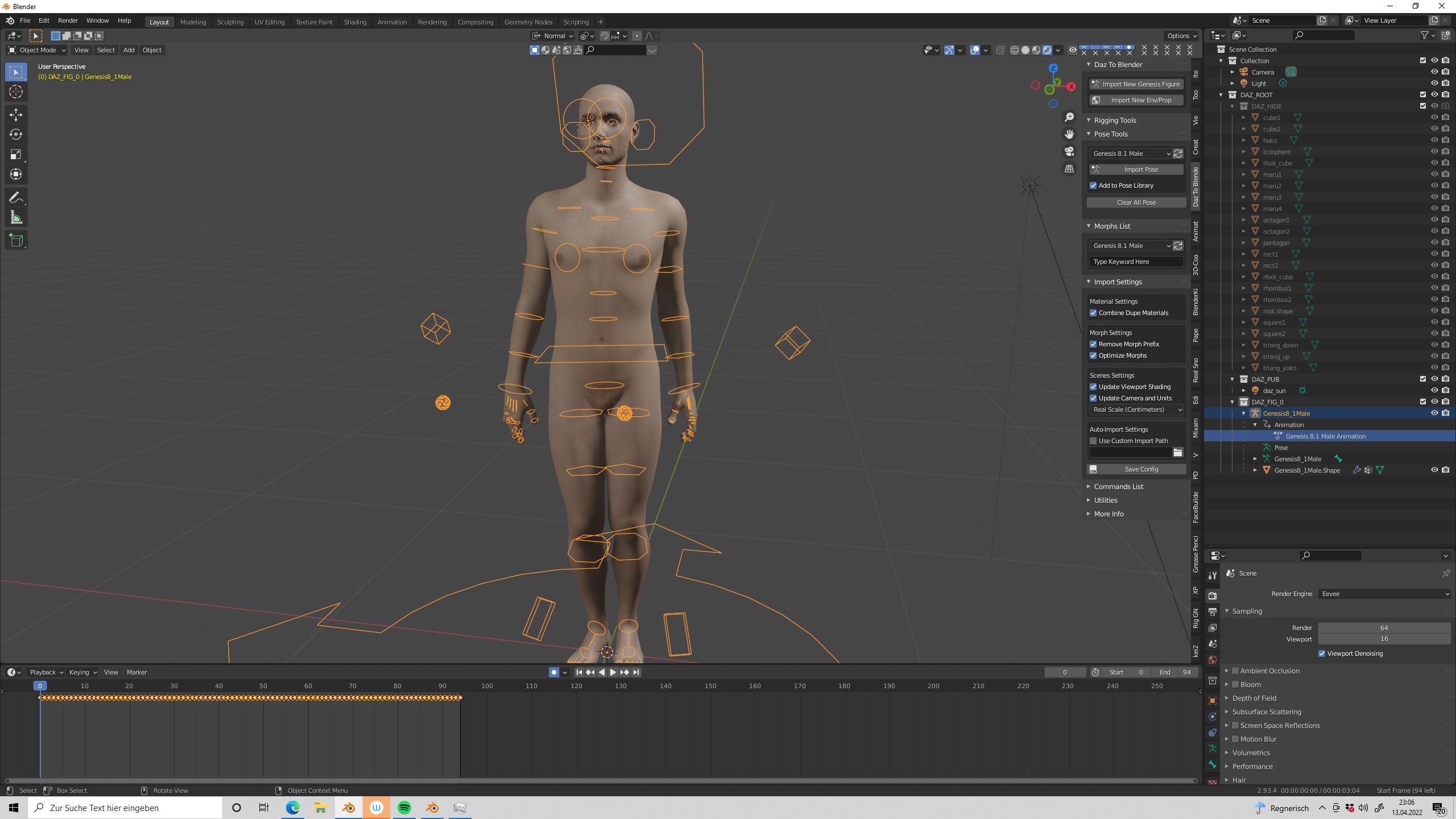Select the Annotate tool

pos(16,198)
